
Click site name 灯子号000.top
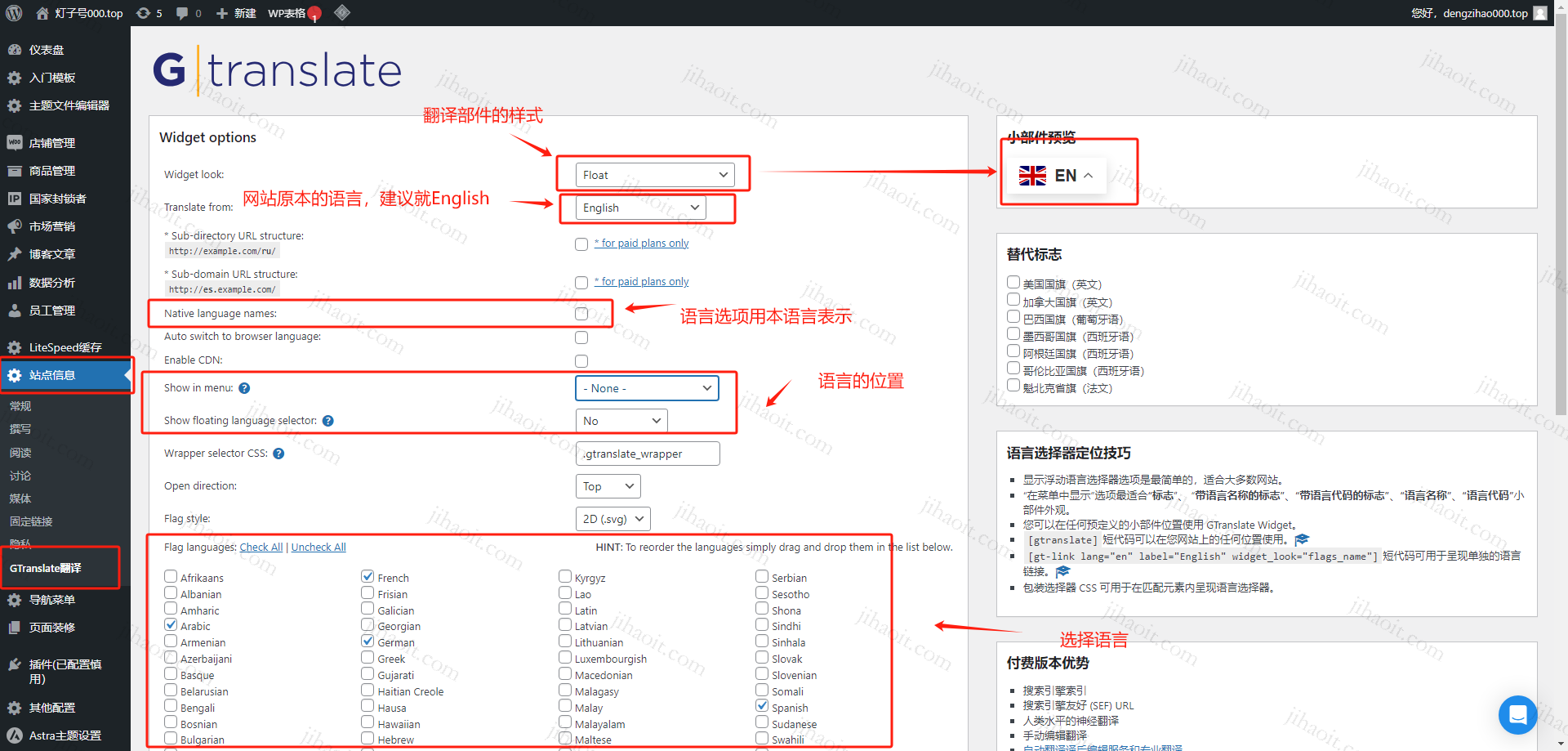(80, 13)
